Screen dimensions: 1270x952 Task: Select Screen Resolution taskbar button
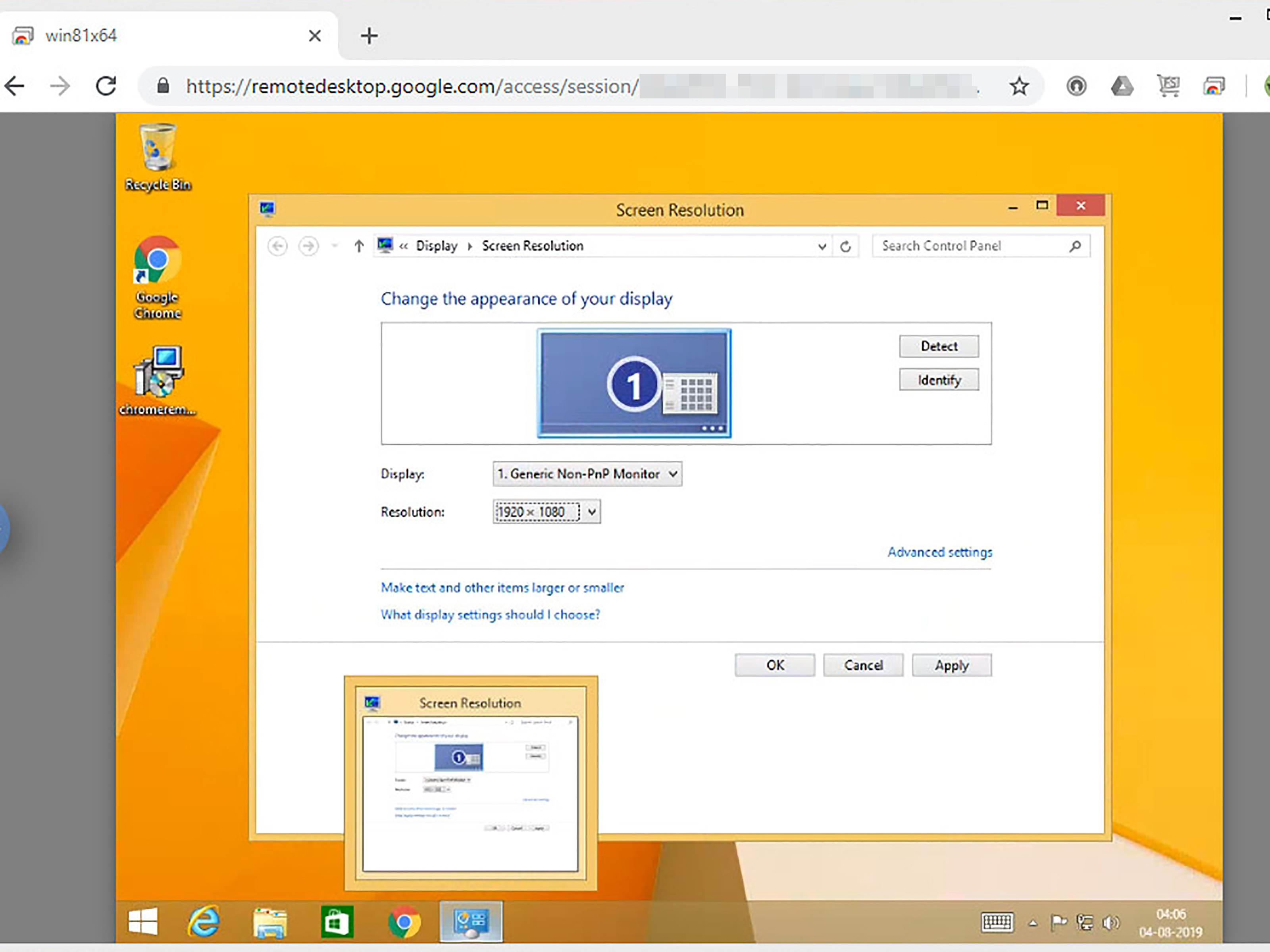point(471,922)
